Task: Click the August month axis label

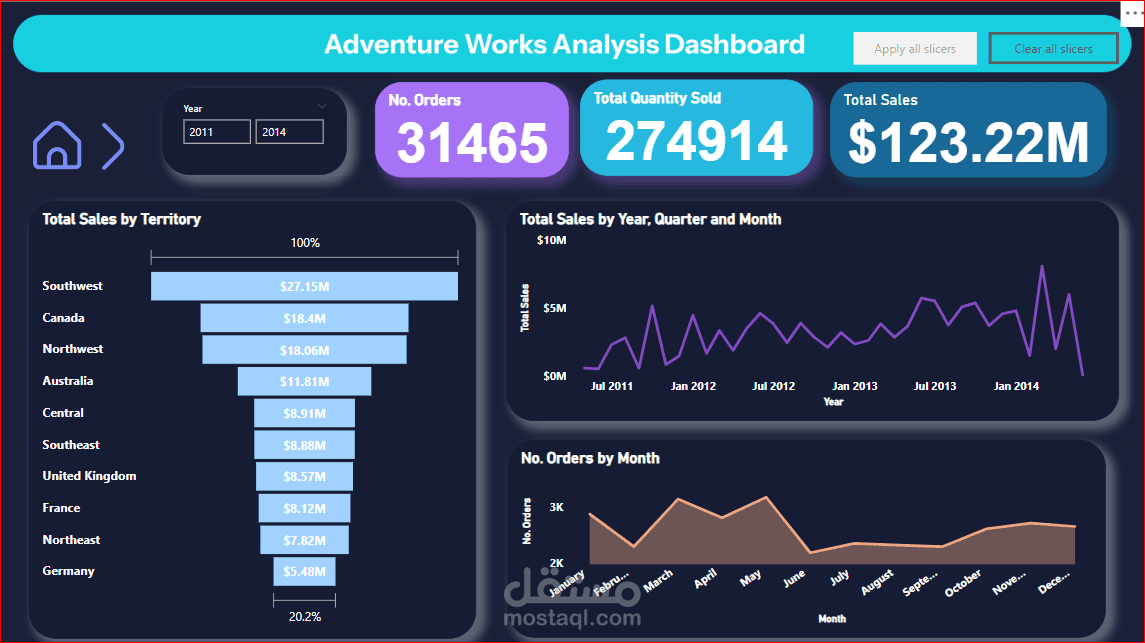Action: coord(877,582)
